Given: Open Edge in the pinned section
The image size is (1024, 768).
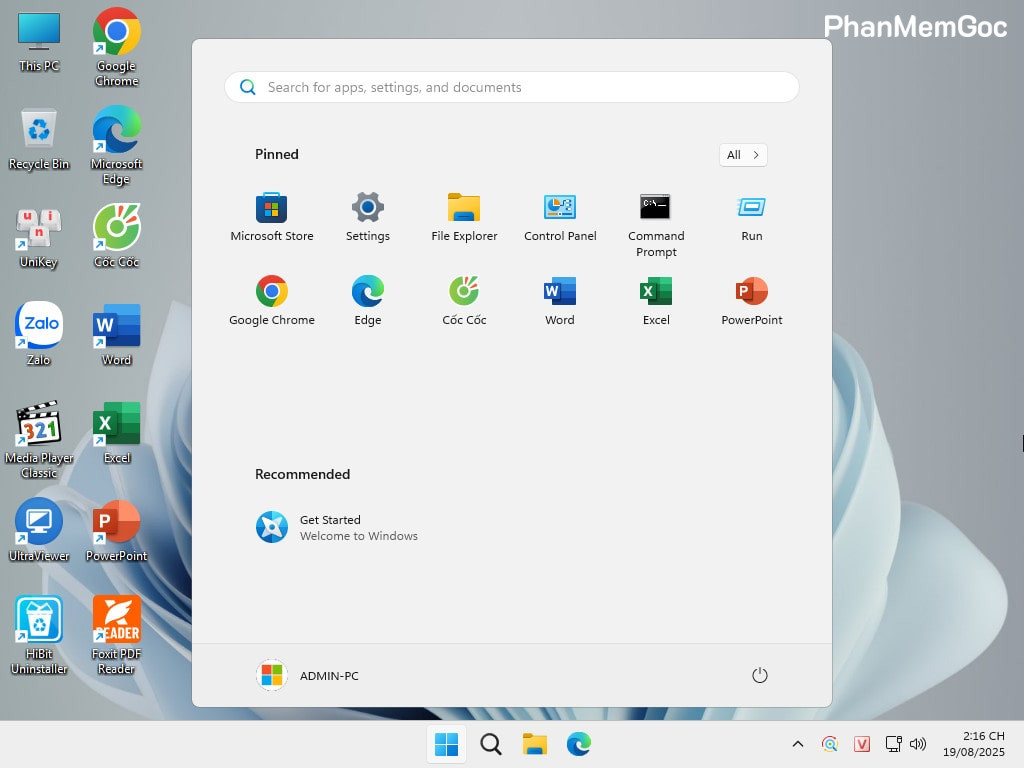Looking at the screenshot, I should coord(368,301).
